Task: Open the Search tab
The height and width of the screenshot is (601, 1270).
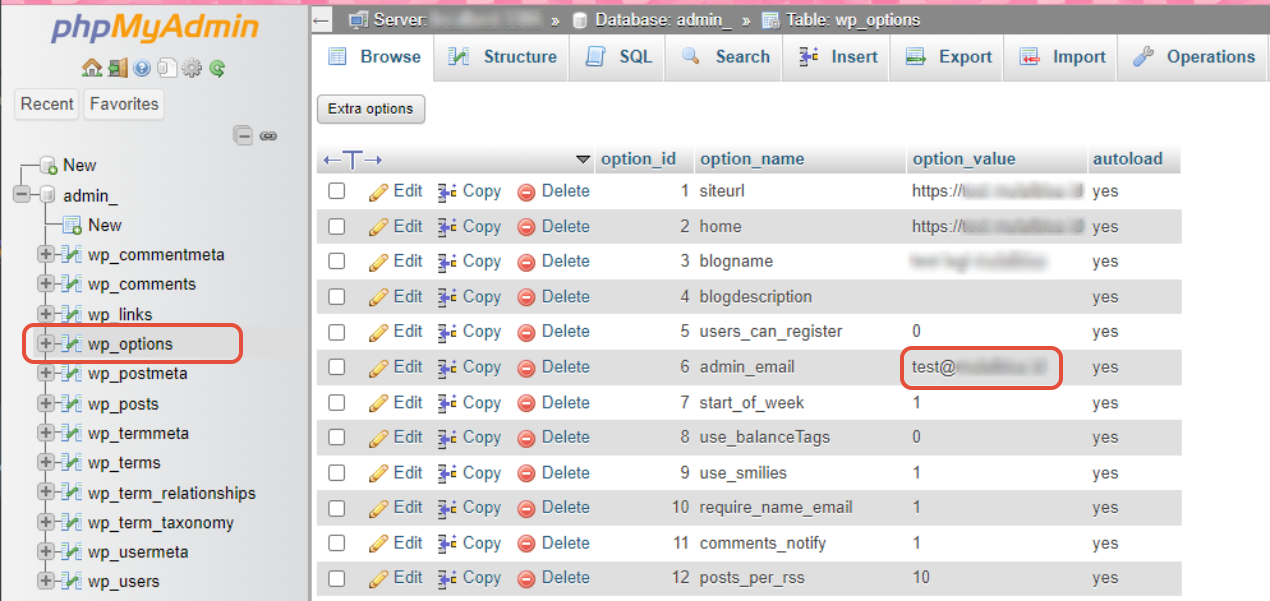Action: click(725, 57)
